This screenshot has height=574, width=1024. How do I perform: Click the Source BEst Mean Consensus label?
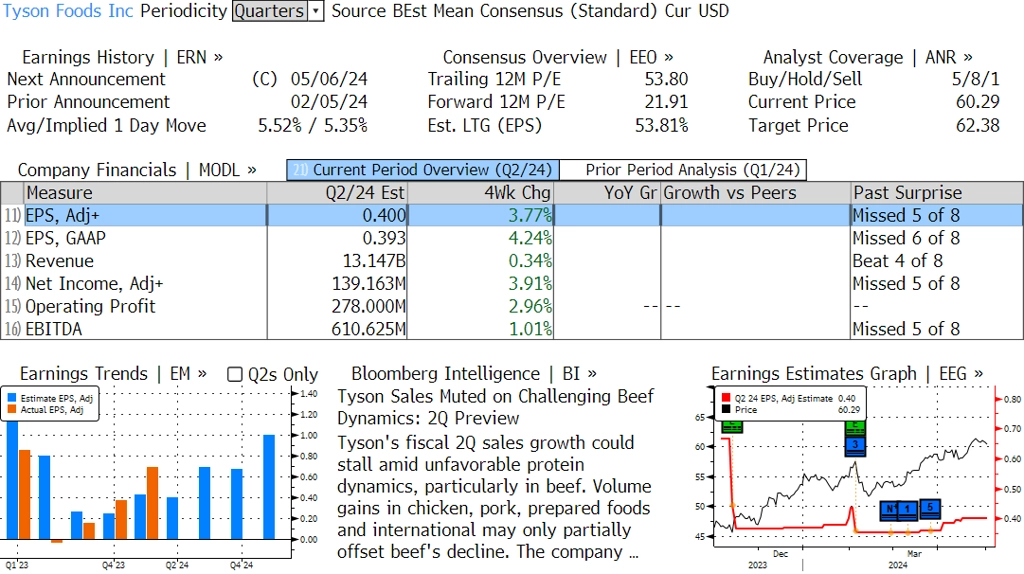coord(495,11)
